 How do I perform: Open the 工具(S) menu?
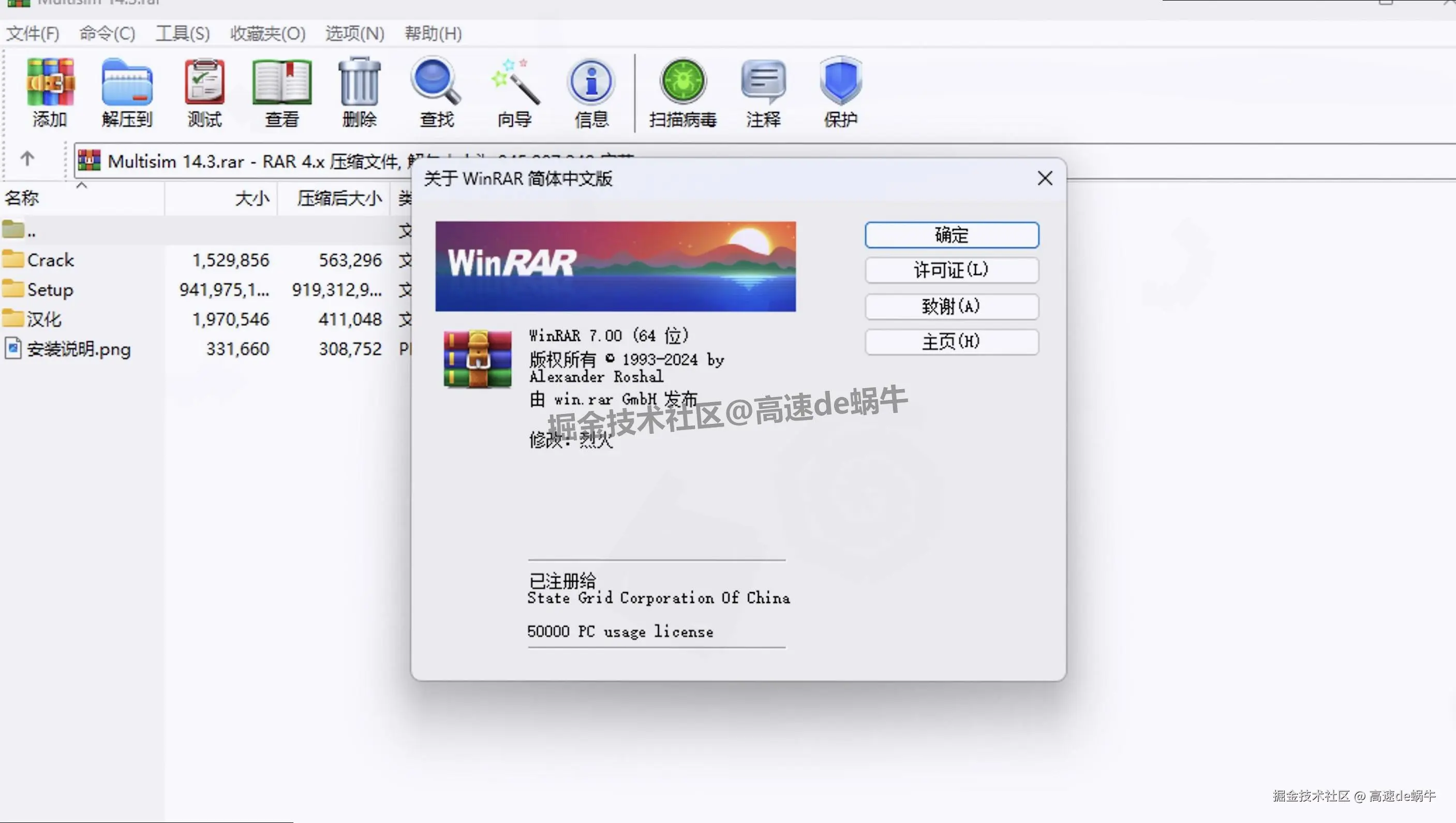pyautogui.click(x=183, y=34)
